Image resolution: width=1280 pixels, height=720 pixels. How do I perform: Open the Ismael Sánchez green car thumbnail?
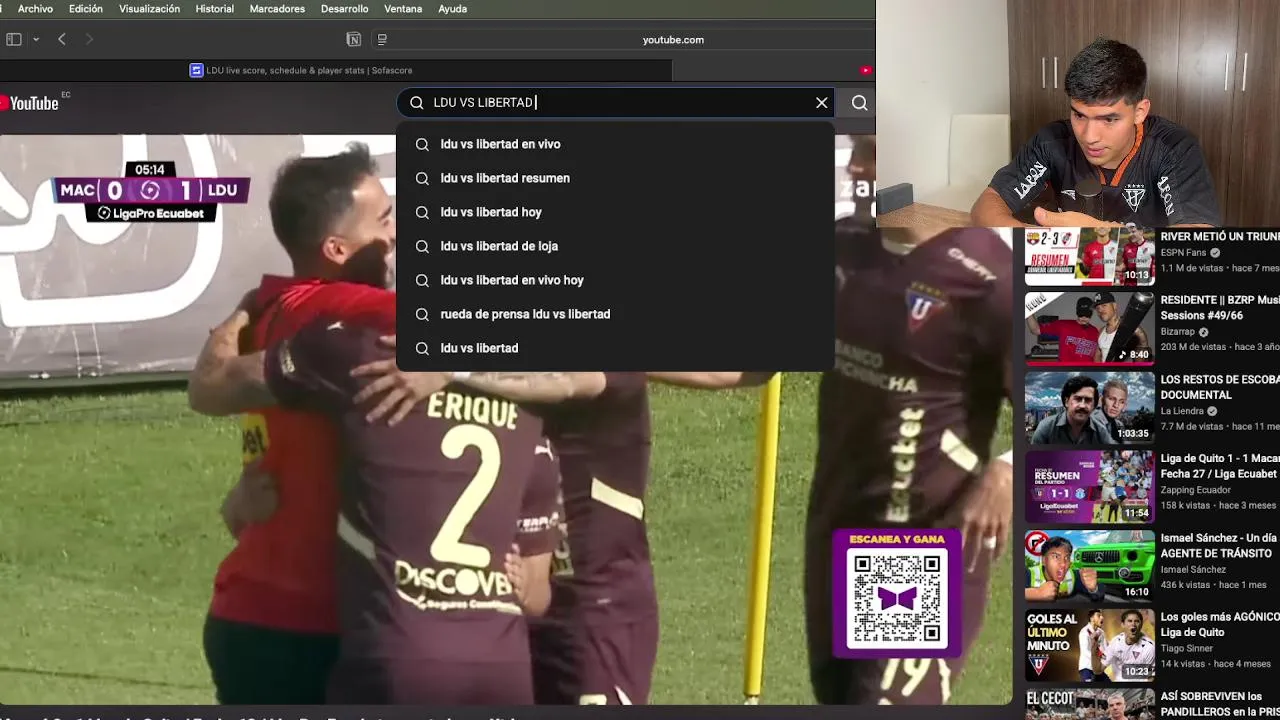tap(1089, 566)
